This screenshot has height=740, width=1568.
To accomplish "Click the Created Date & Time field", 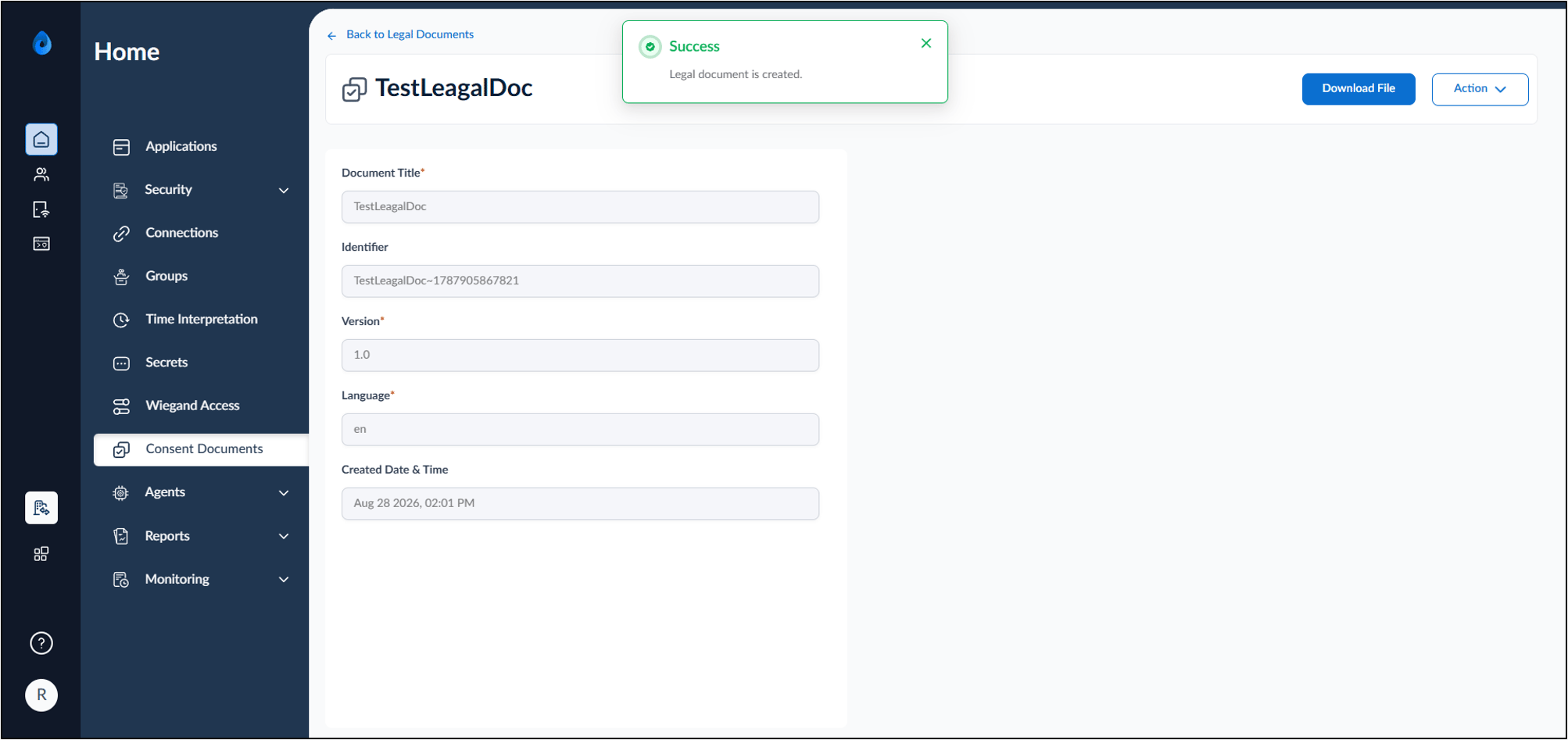I will 580,504.
